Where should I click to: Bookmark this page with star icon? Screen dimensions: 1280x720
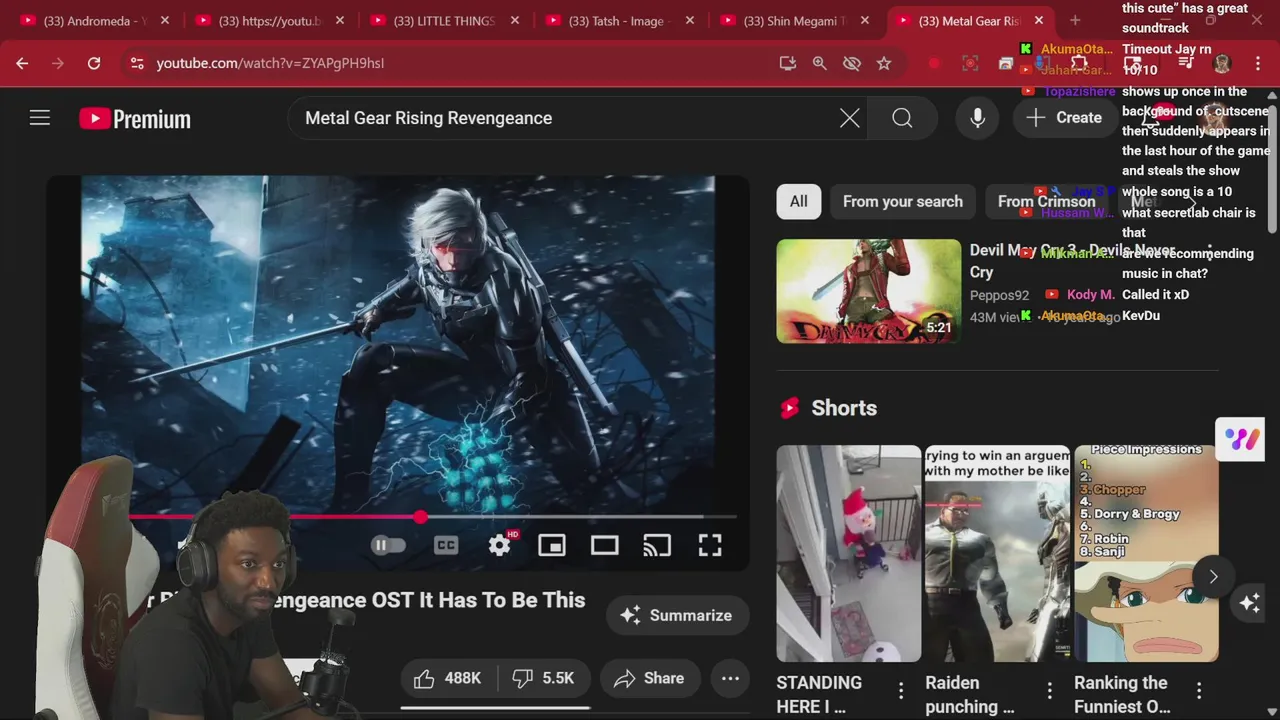(x=884, y=63)
